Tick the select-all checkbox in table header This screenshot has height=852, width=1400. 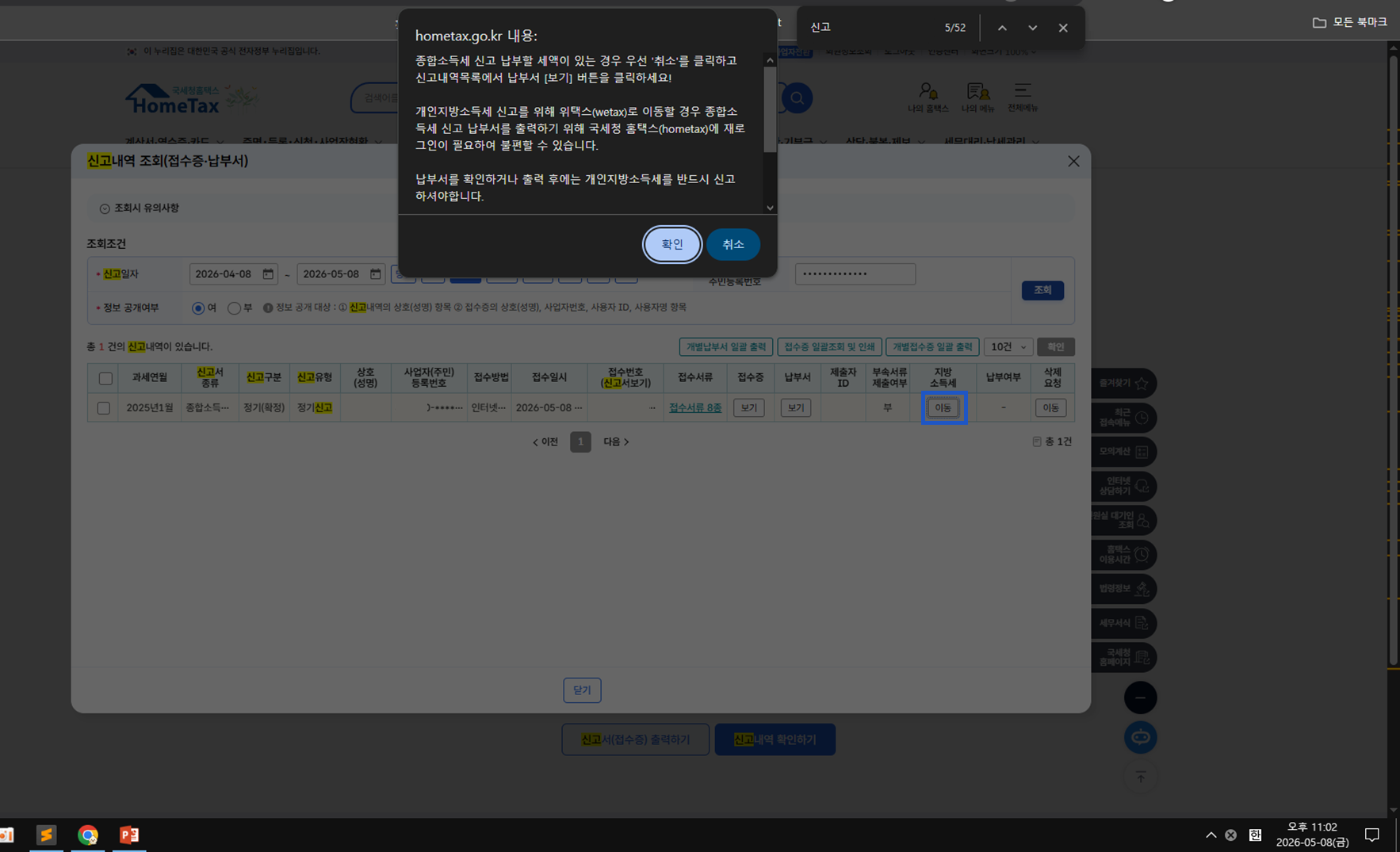105,378
